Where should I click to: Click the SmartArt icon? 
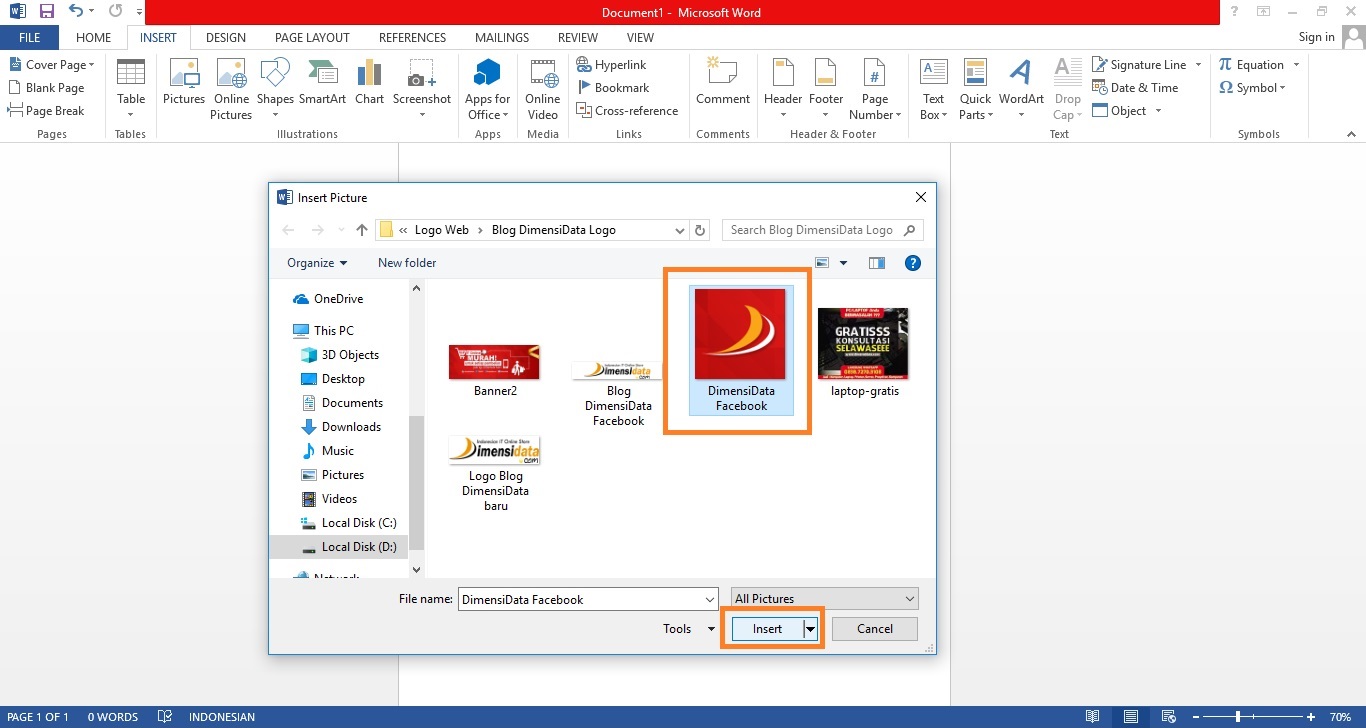[x=322, y=82]
